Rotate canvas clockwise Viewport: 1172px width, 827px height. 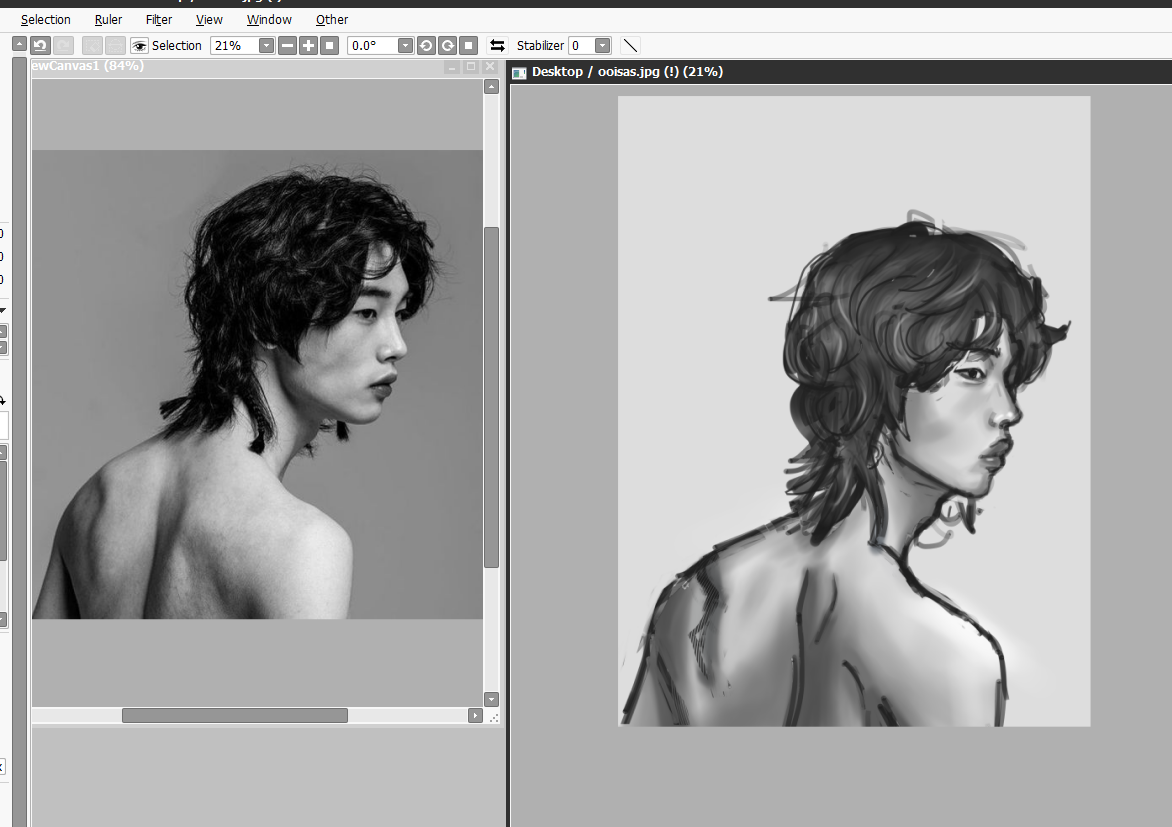point(447,45)
